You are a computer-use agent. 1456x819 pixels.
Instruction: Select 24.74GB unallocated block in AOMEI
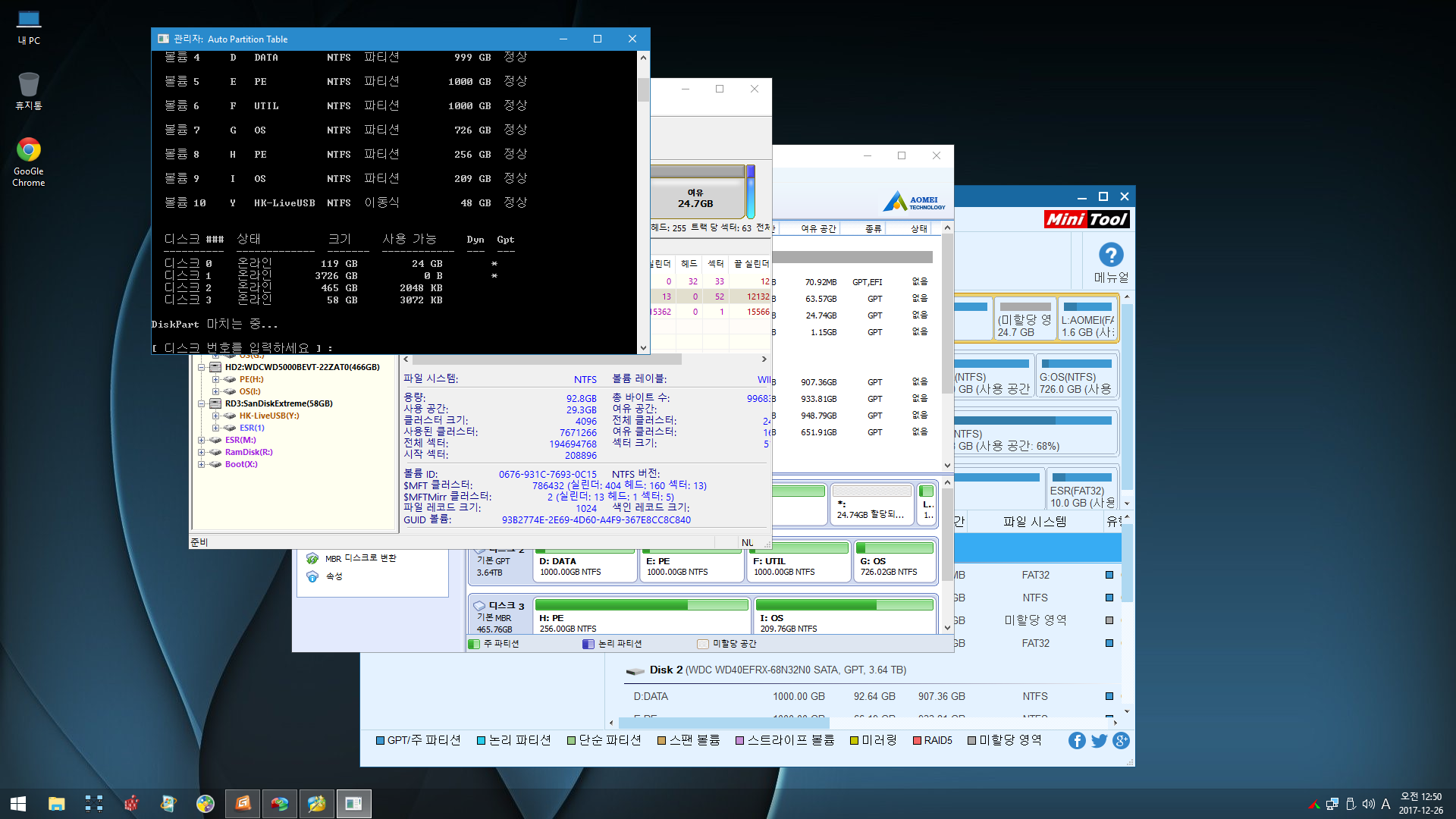(871, 504)
